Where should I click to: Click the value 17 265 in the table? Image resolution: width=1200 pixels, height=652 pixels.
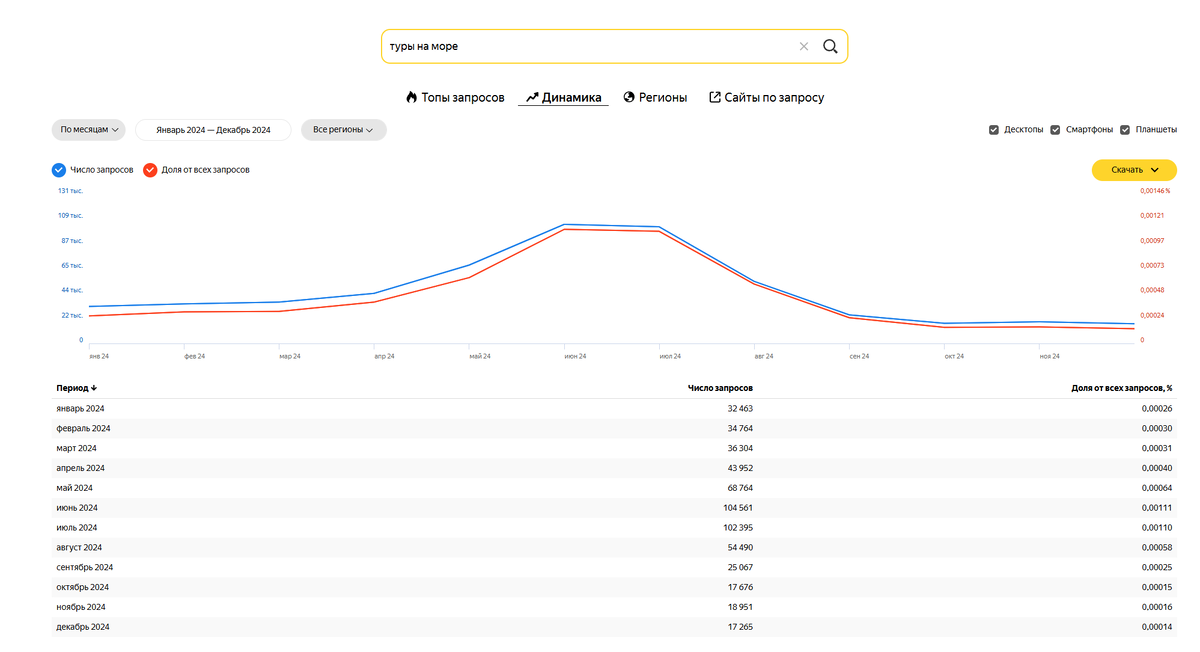tap(740, 627)
